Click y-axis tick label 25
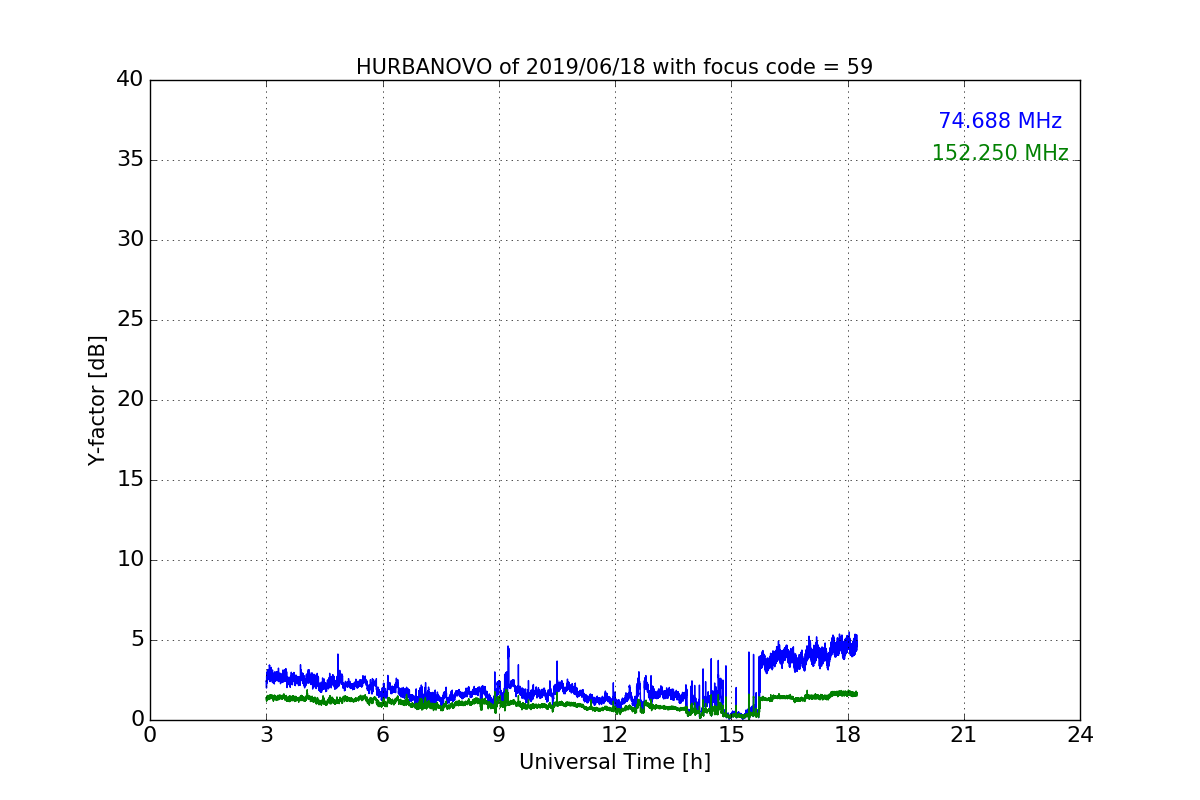The image size is (1200, 800). (130, 320)
